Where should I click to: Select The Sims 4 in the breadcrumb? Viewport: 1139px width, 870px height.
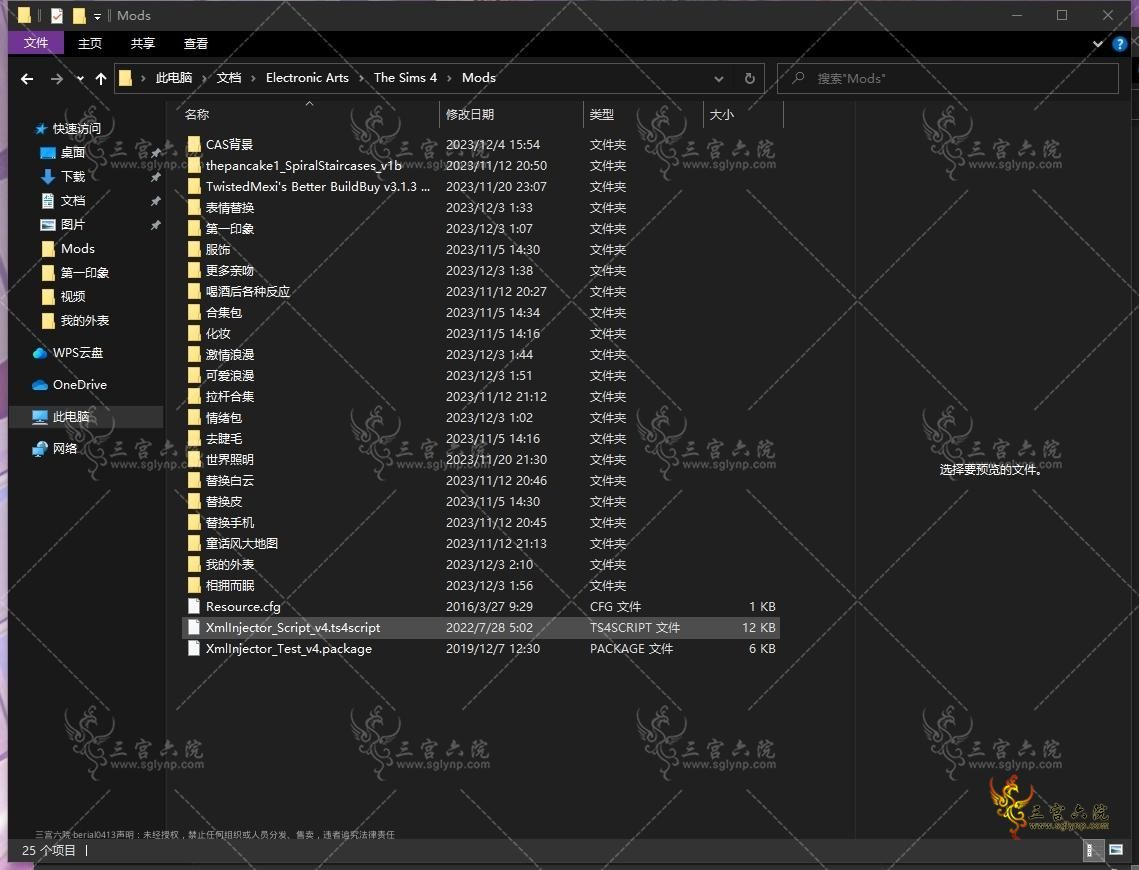405,78
